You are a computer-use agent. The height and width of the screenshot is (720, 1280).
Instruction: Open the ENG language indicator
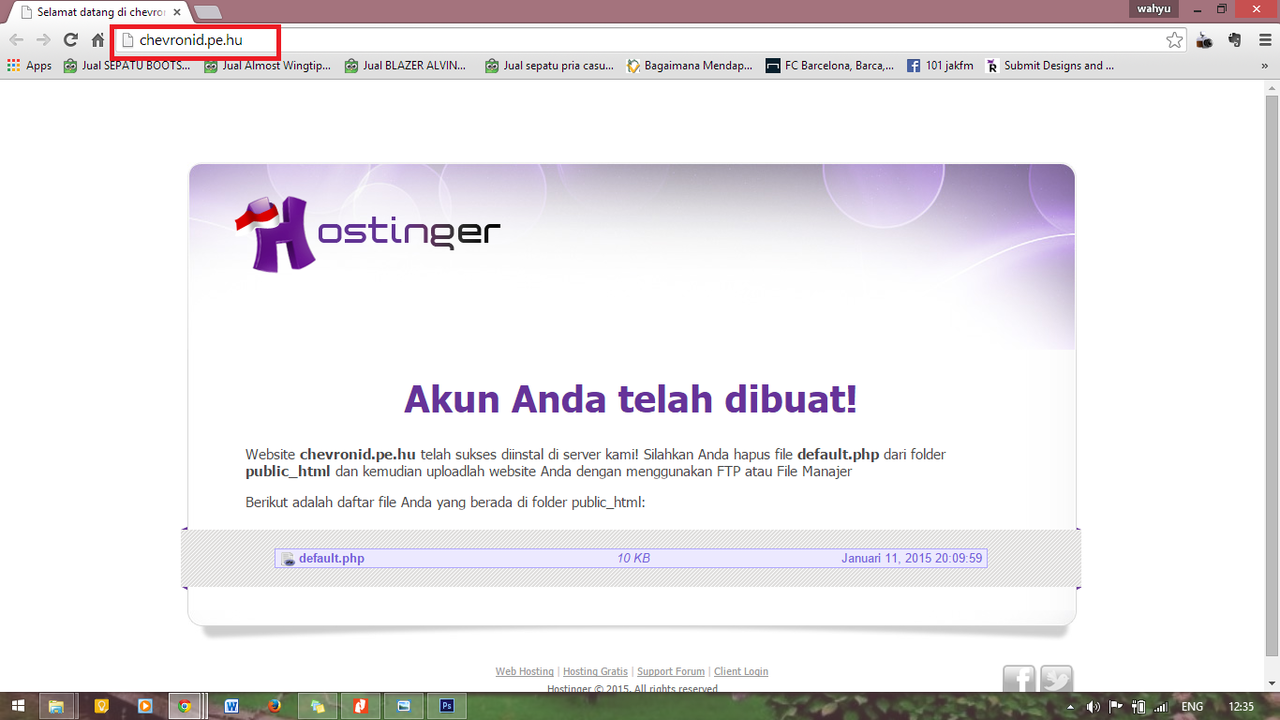tap(1192, 706)
